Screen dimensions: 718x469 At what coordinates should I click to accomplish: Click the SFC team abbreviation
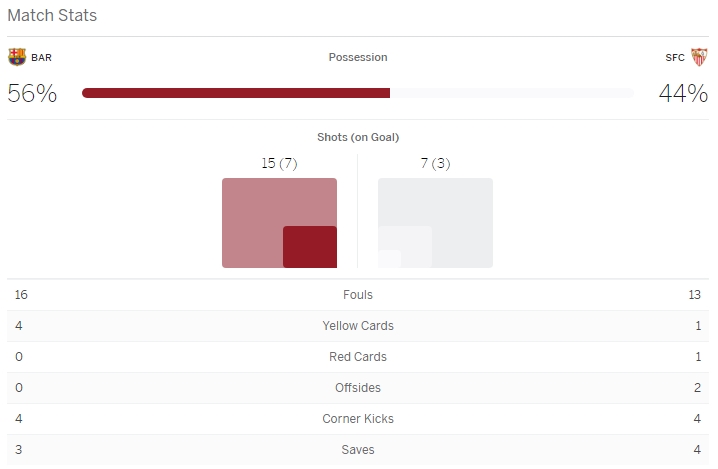click(x=675, y=58)
